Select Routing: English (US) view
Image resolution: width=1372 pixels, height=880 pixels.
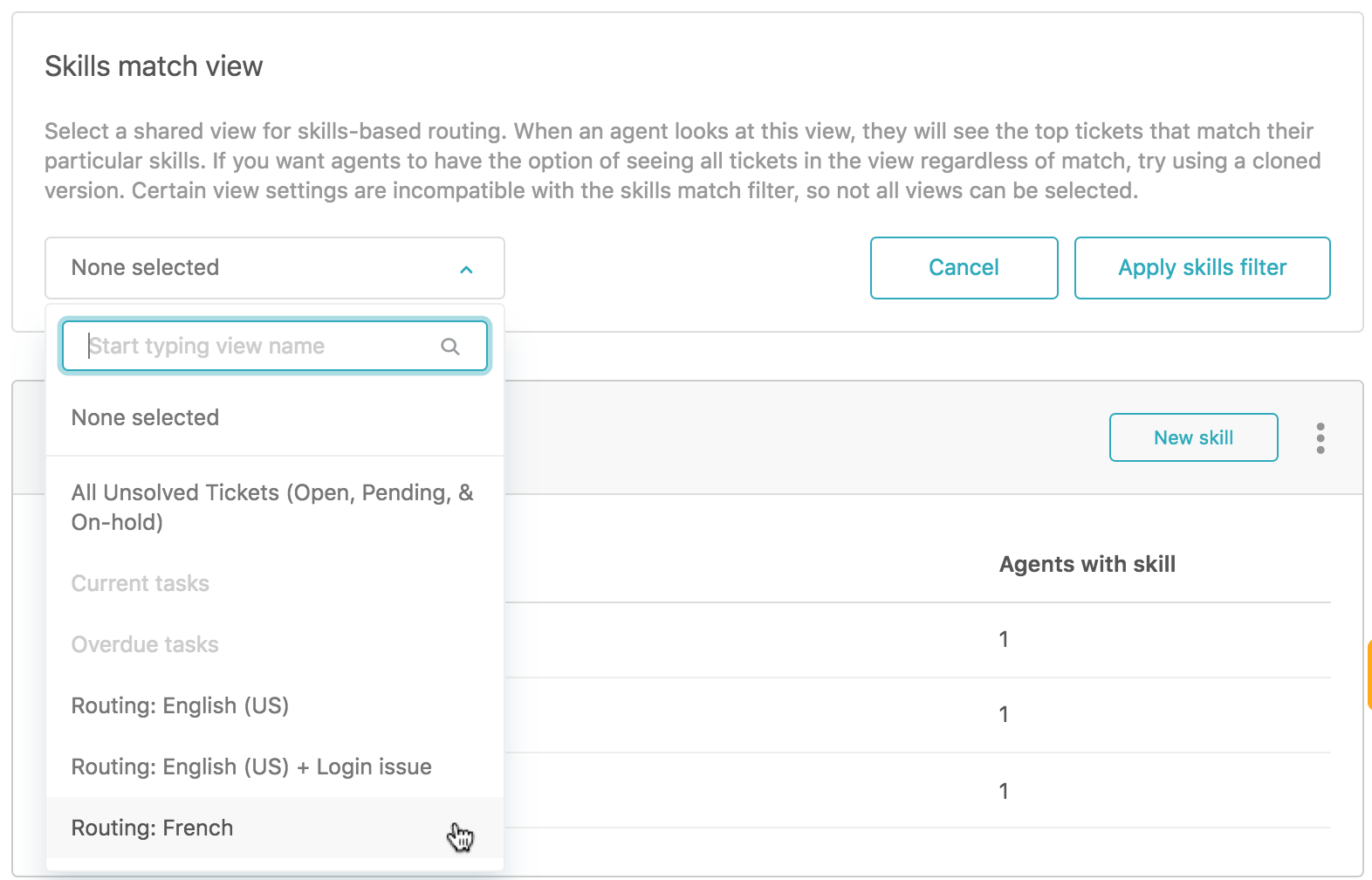[180, 705]
